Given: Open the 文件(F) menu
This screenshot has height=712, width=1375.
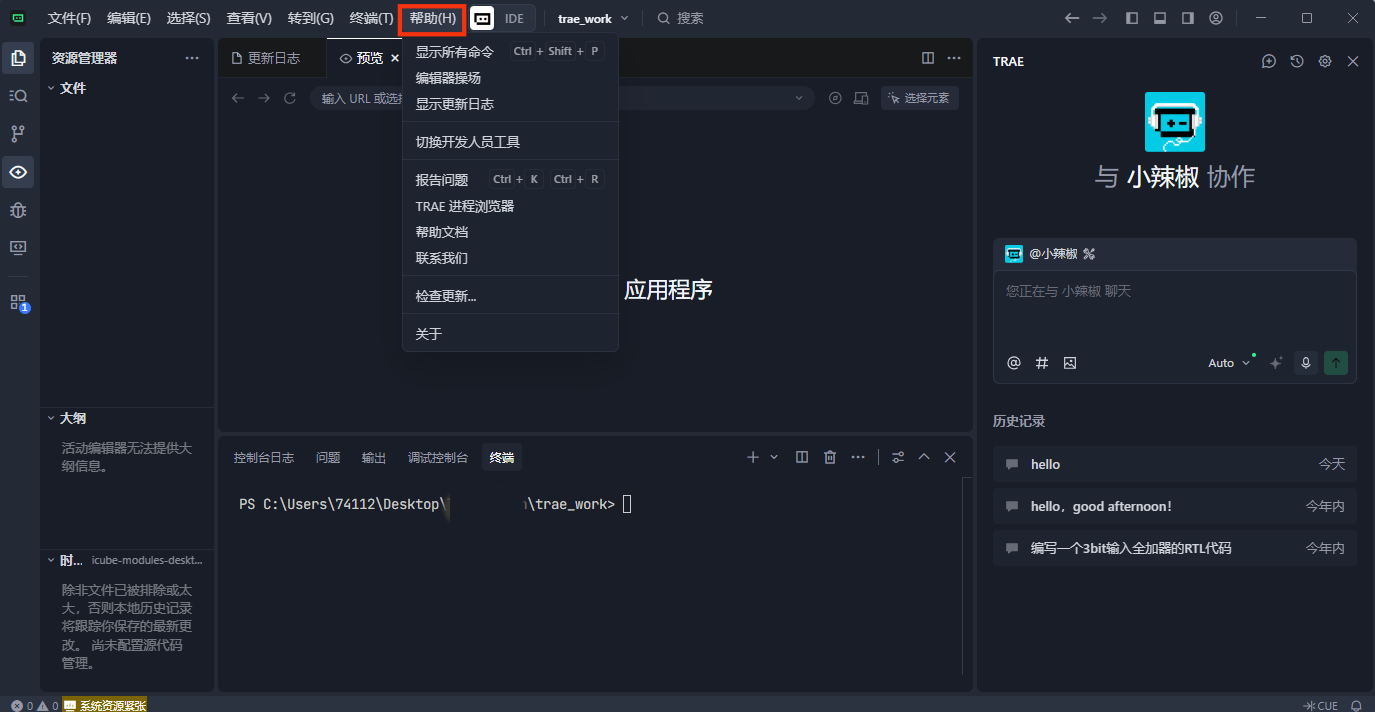Looking at the screenshot, I should [x=69, y=18].
